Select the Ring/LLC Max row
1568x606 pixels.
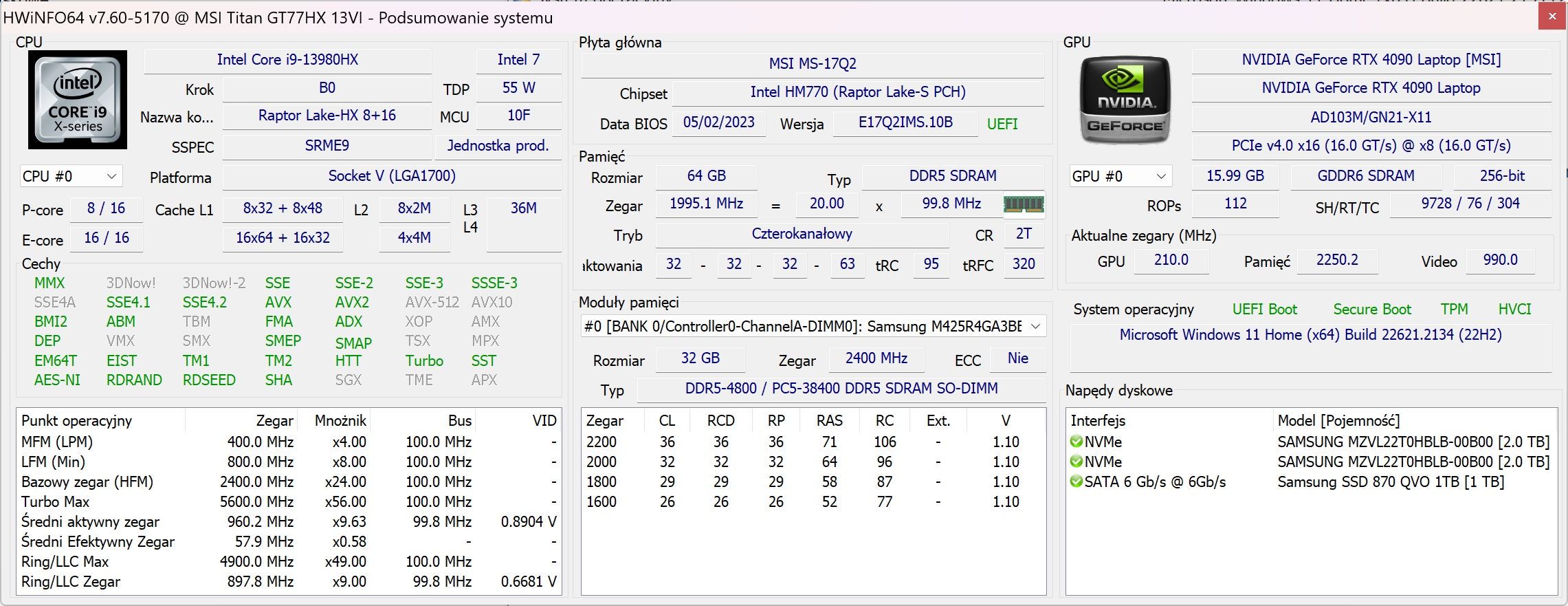coord(289,562)
